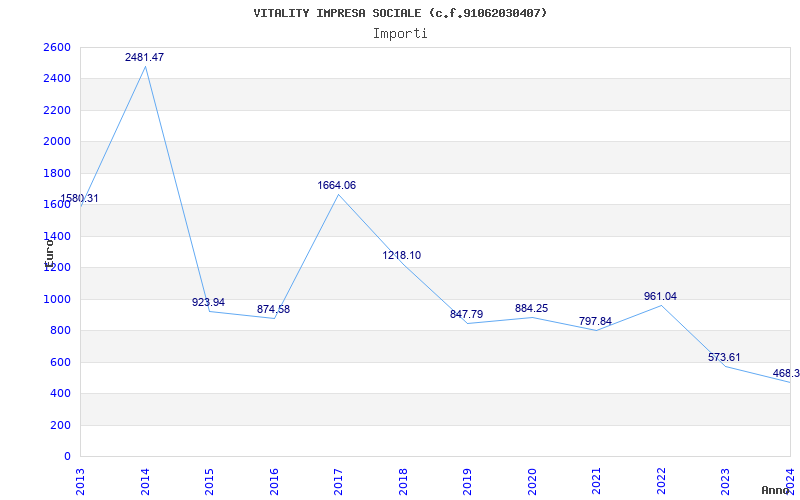The image size is (800, 500).
Task: Click the 2022 x-axis year label
Action: pos(662,482)
